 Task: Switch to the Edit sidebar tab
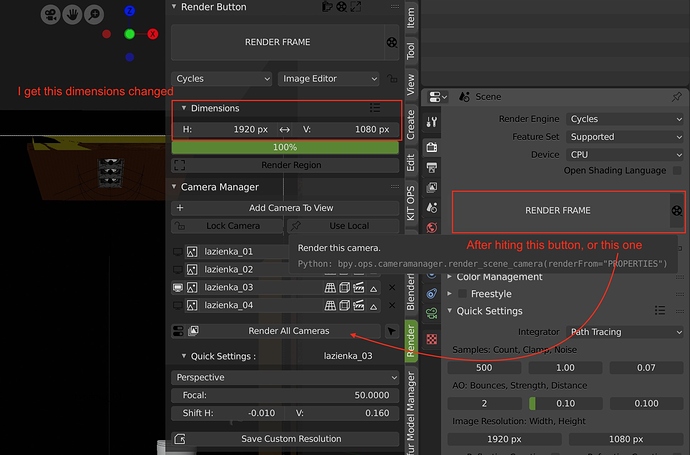click(411, 162)
